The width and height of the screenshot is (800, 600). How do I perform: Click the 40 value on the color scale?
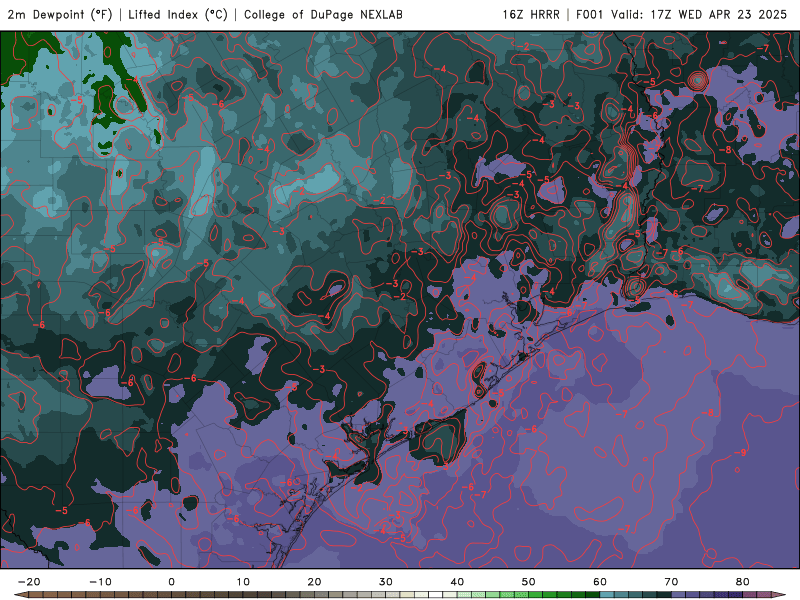click(x=457, y=582)
